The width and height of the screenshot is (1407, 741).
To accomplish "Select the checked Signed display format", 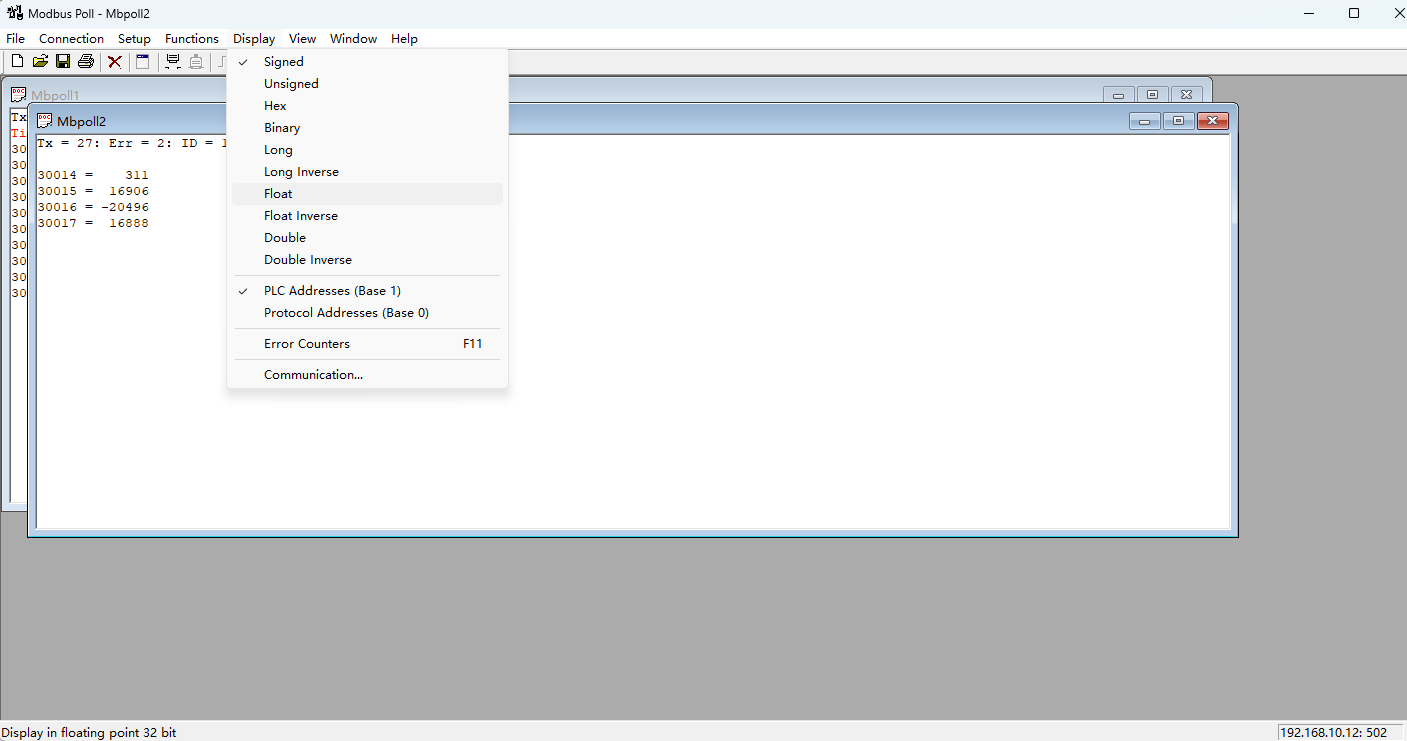I will (283, 62).
